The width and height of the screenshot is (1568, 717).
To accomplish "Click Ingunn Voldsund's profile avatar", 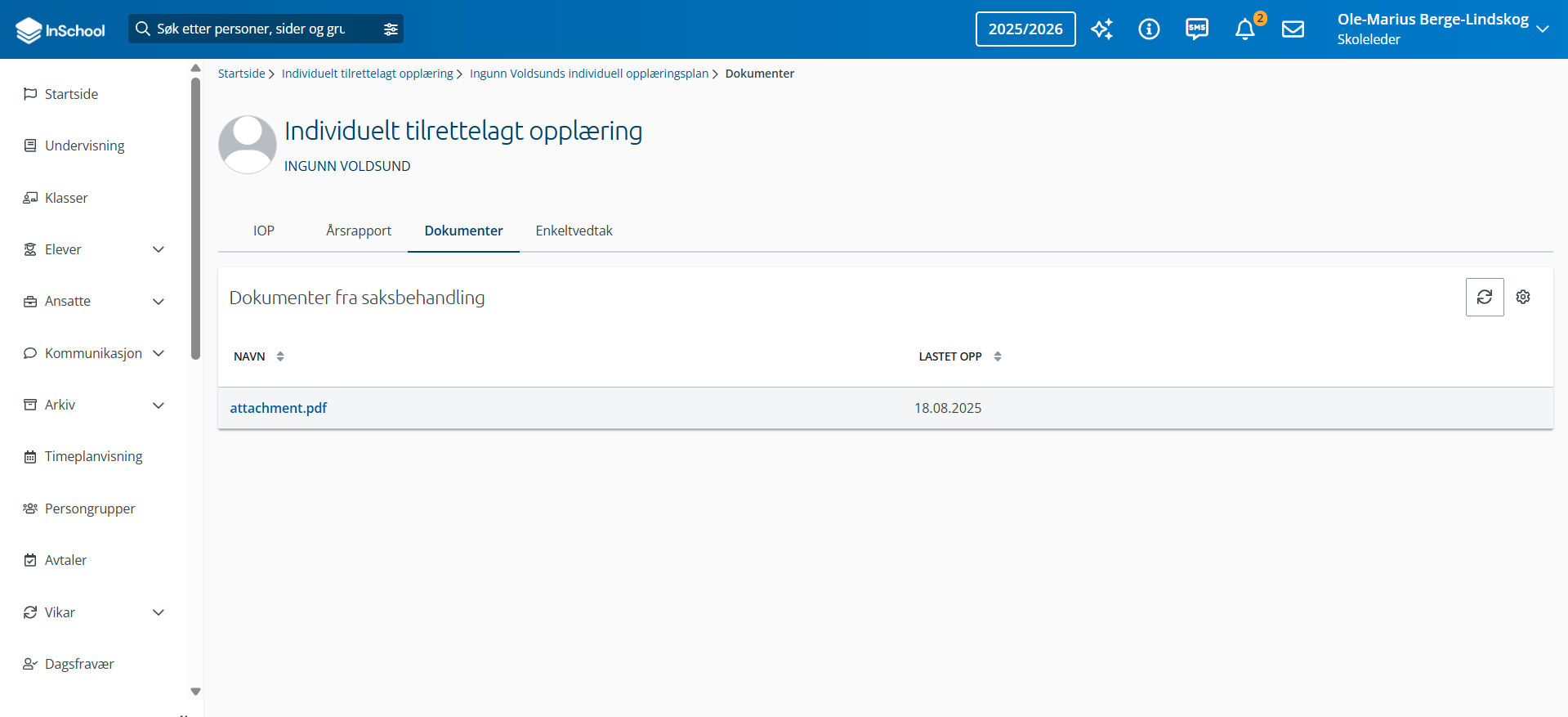I will (x=248, y=145).
